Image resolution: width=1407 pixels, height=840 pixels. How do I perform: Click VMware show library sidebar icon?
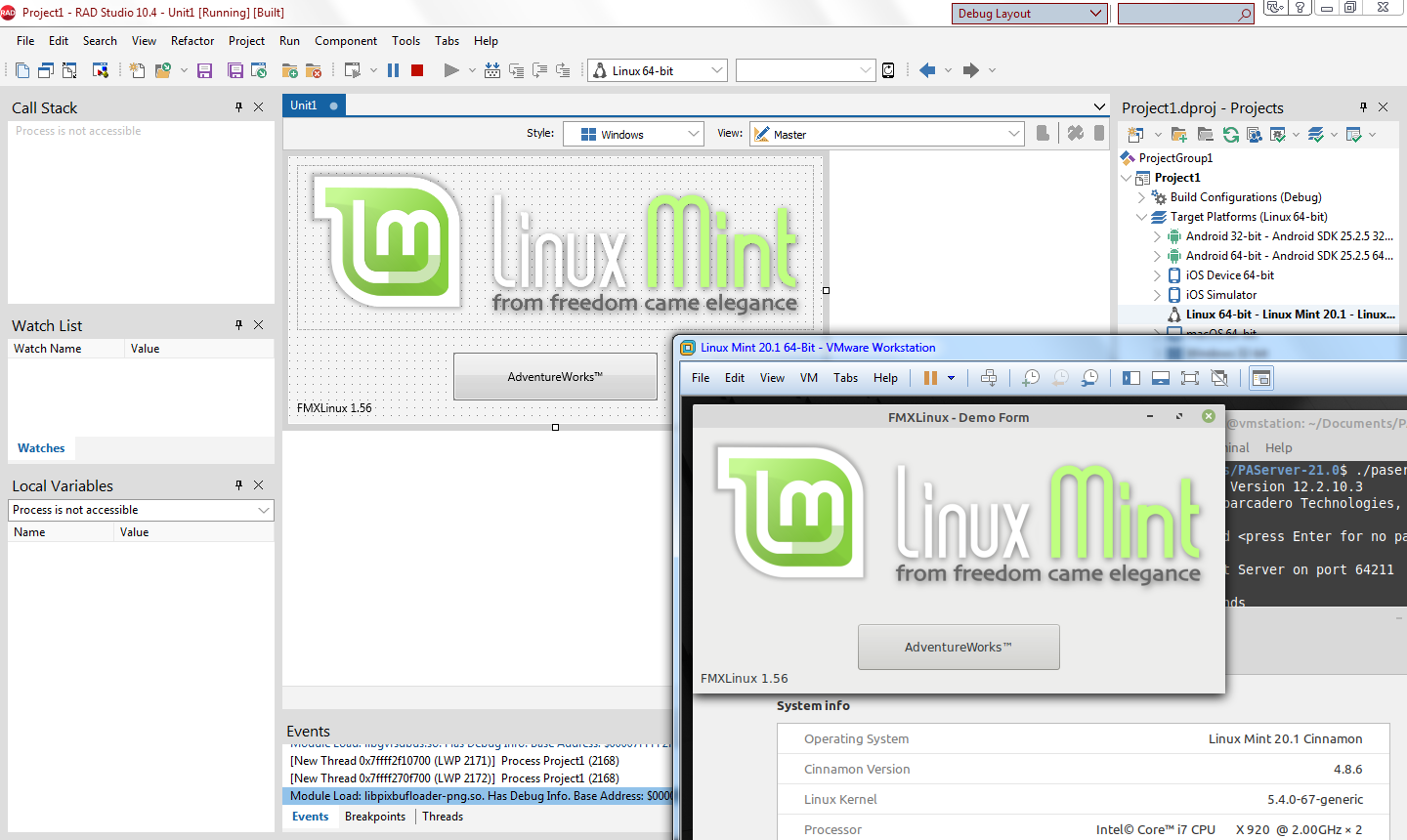point(1131,378)
